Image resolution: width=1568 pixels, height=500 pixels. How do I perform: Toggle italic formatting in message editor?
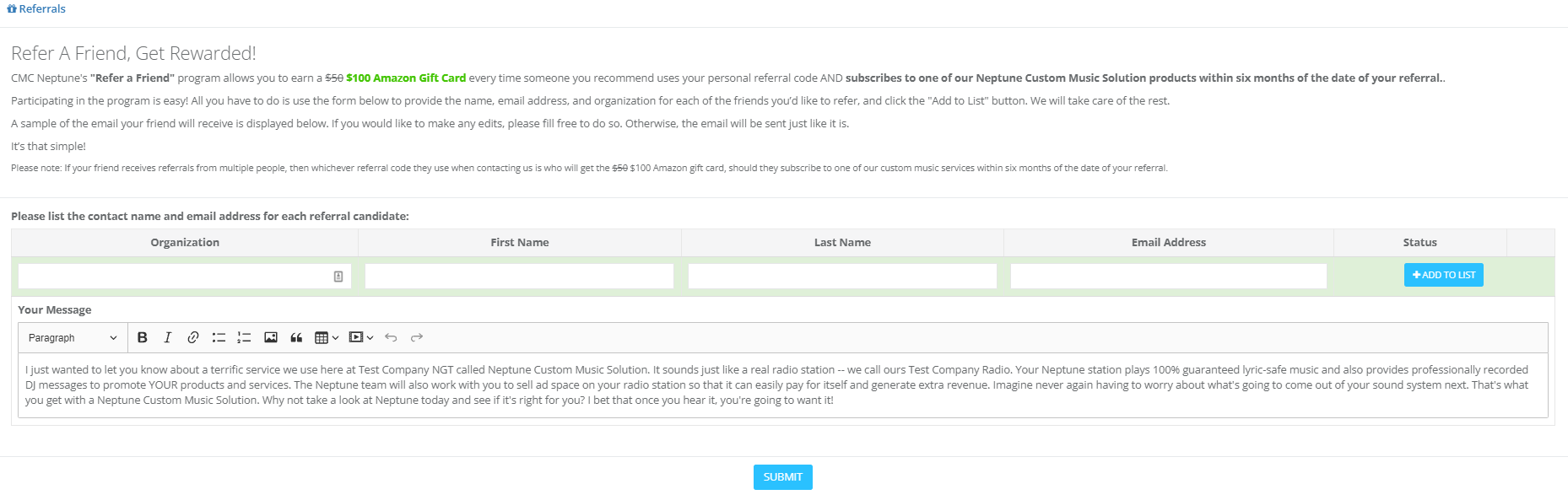click(x=168, y=337)
